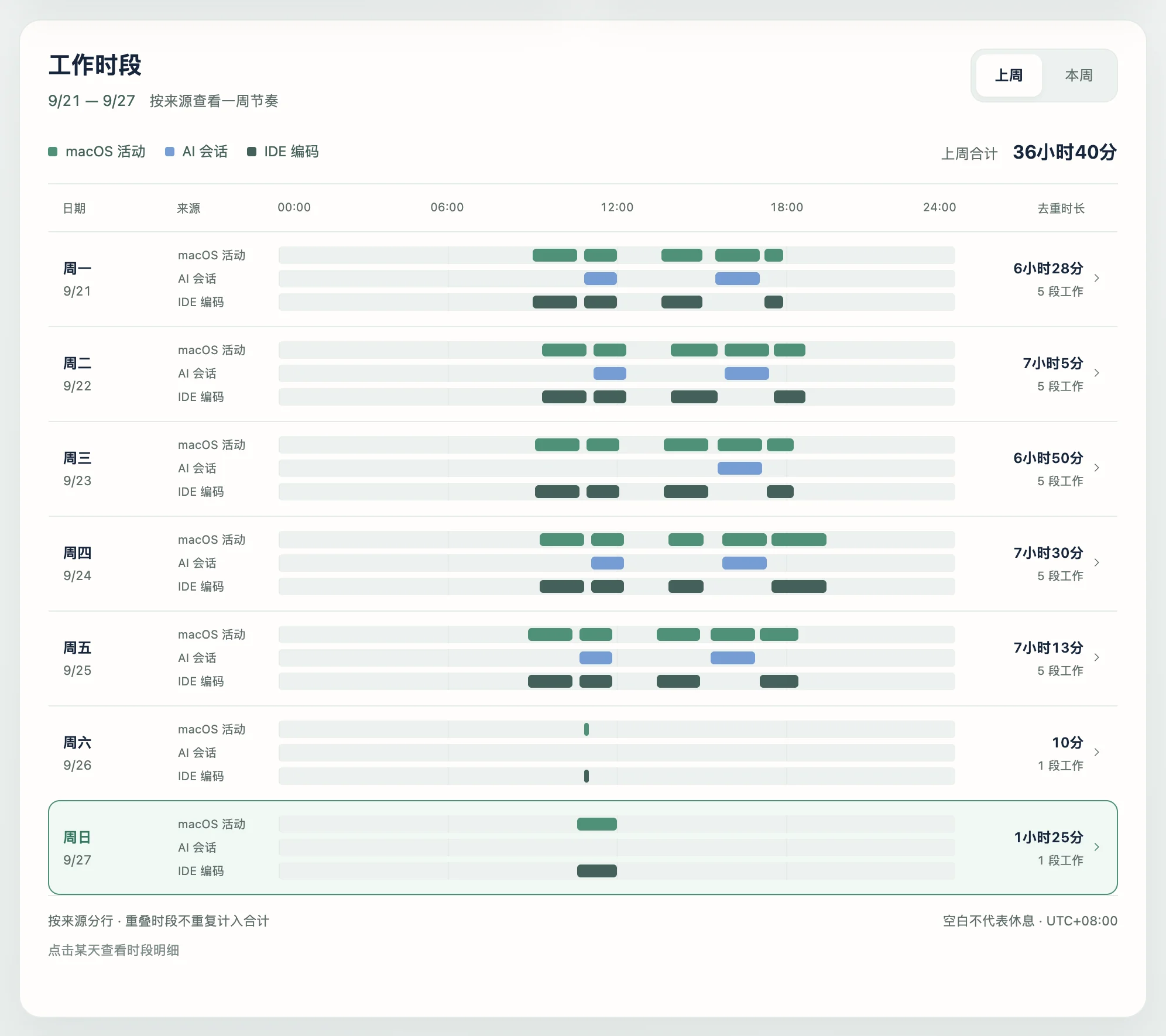Viewport: 1166px width, 1036px height.
Task: Expand 周日 9/27 details chevron
Action: 1096,847
